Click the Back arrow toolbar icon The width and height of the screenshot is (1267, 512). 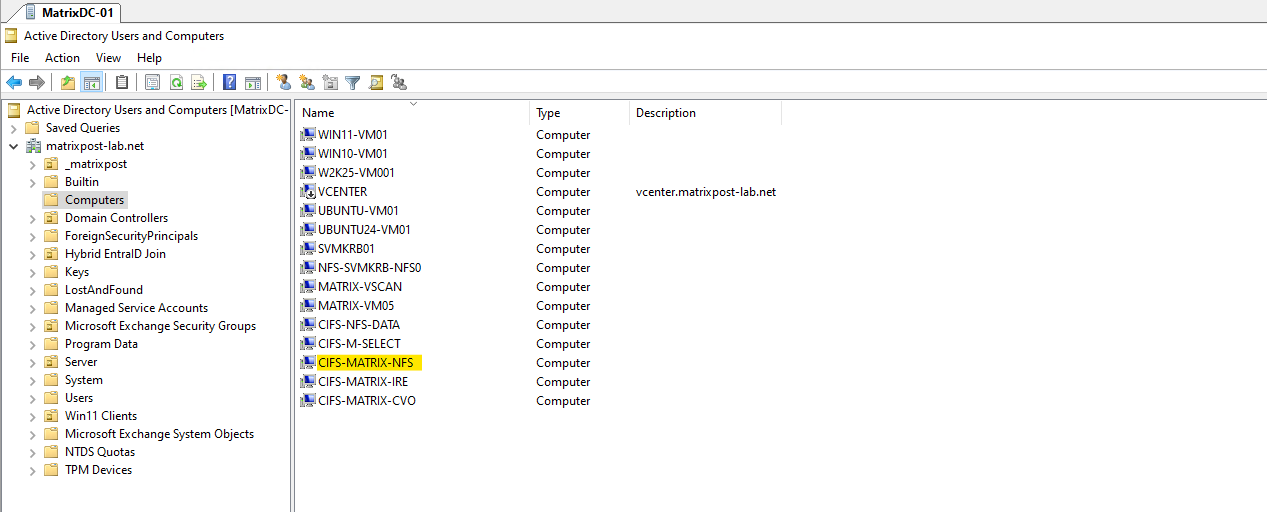[14, 82]
